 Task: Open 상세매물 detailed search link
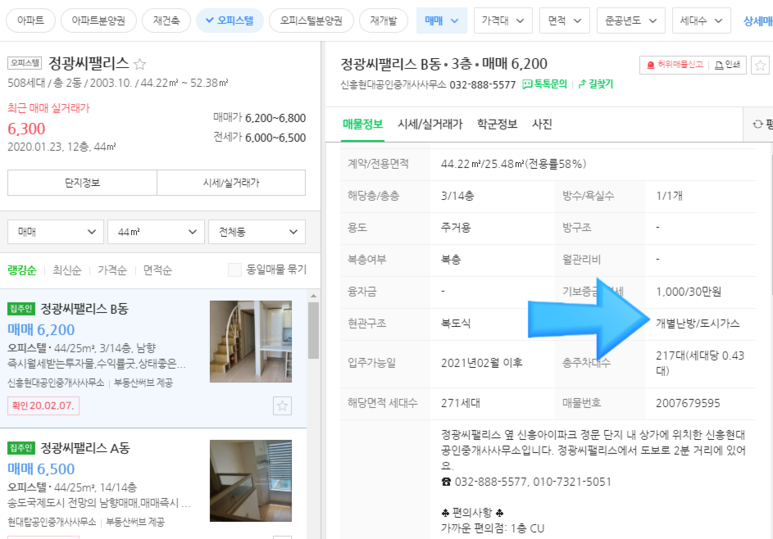click(758, 21)
